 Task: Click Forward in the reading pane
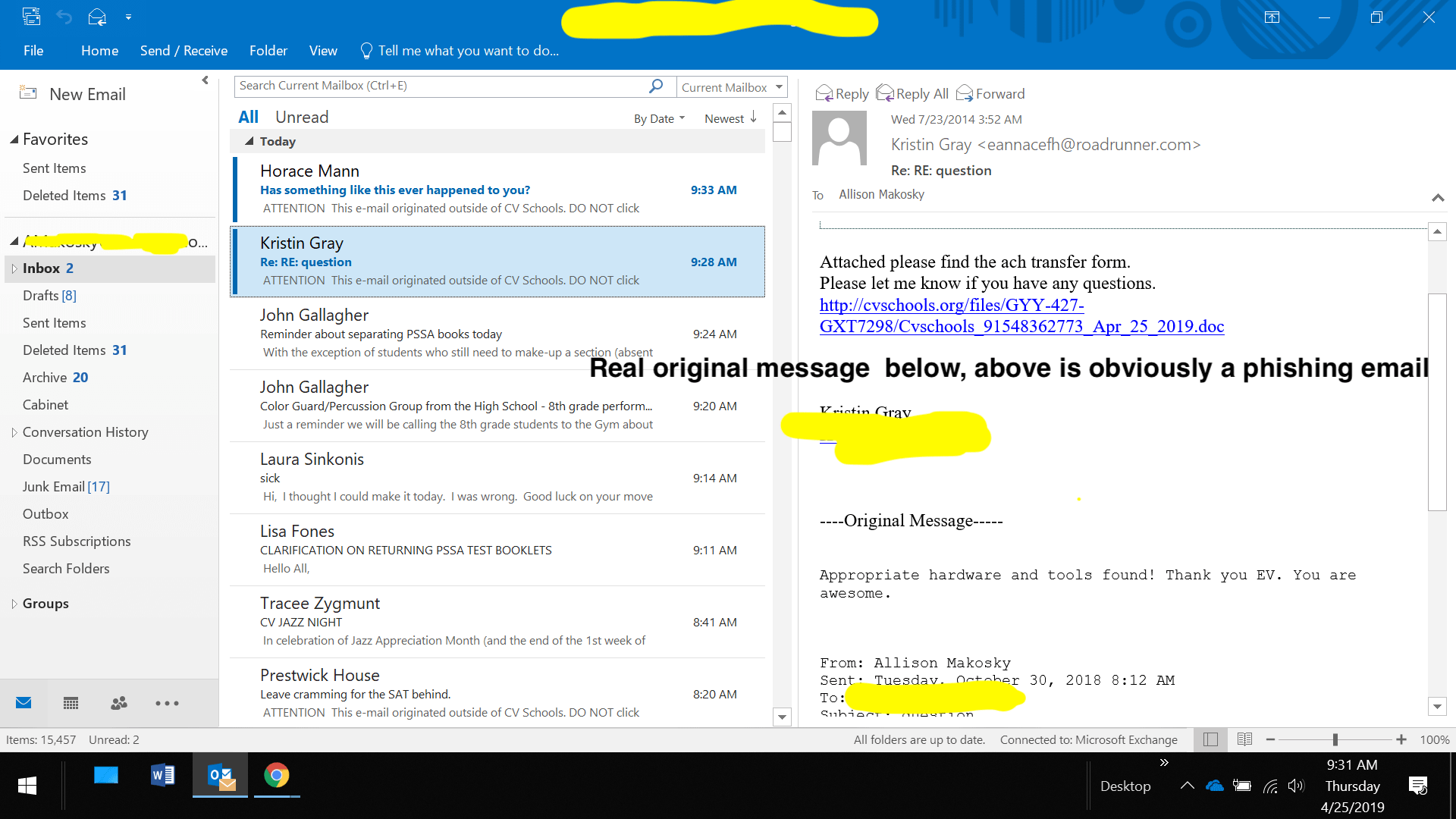tap(990, 93)
